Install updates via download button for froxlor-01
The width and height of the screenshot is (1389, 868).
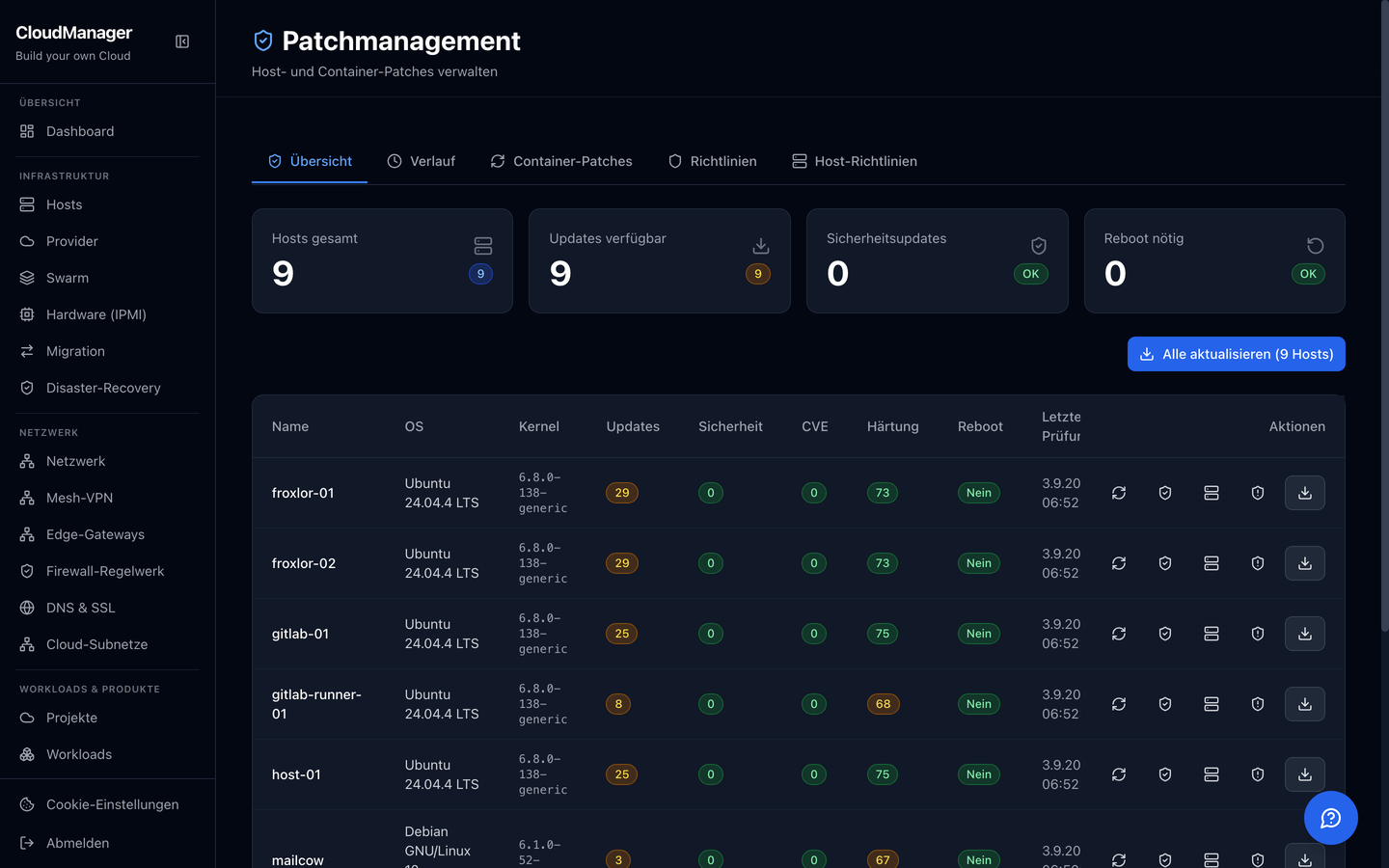coord(1305,493)
